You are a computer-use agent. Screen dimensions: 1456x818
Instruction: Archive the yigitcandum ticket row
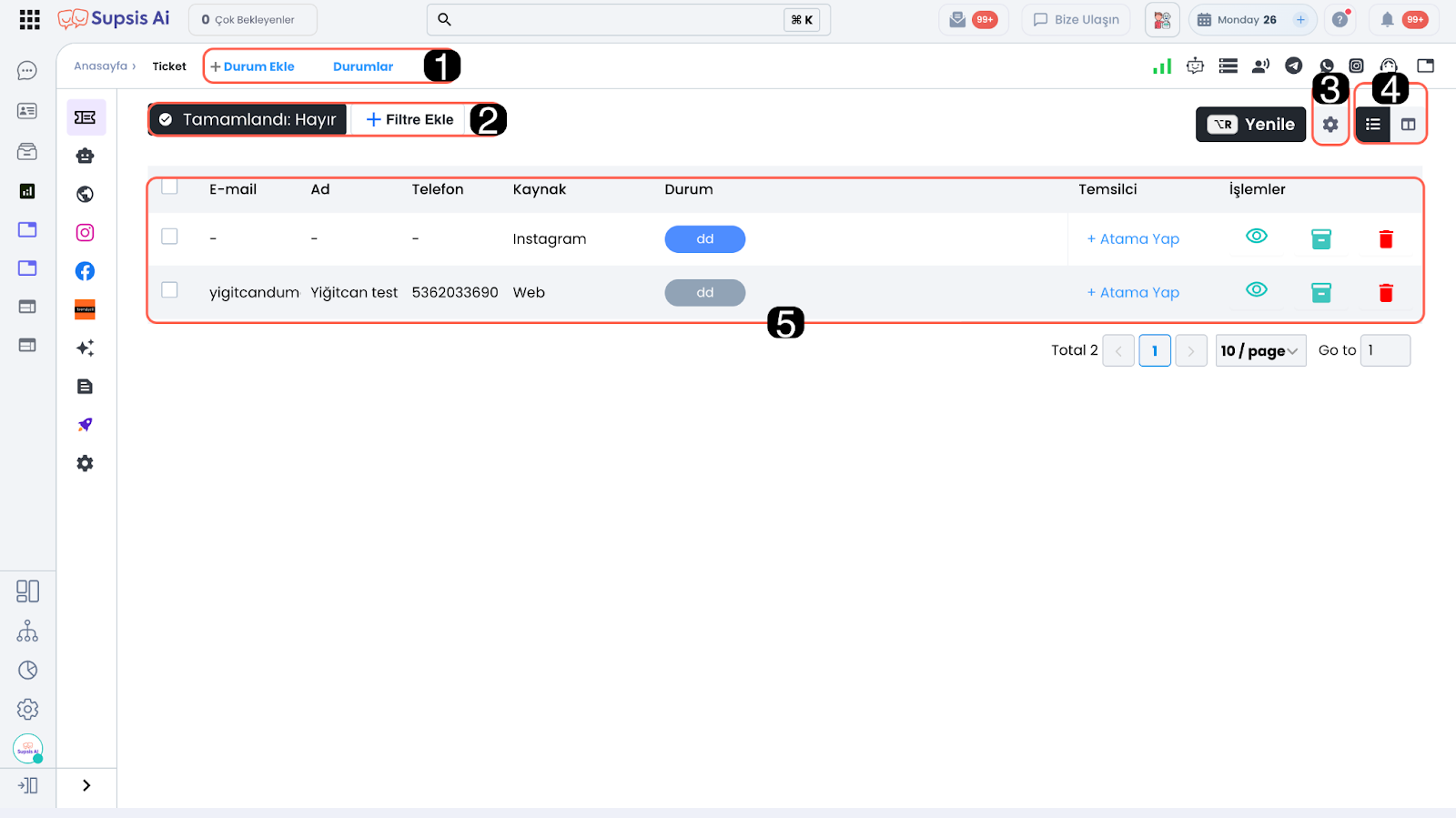(1320, 292)
